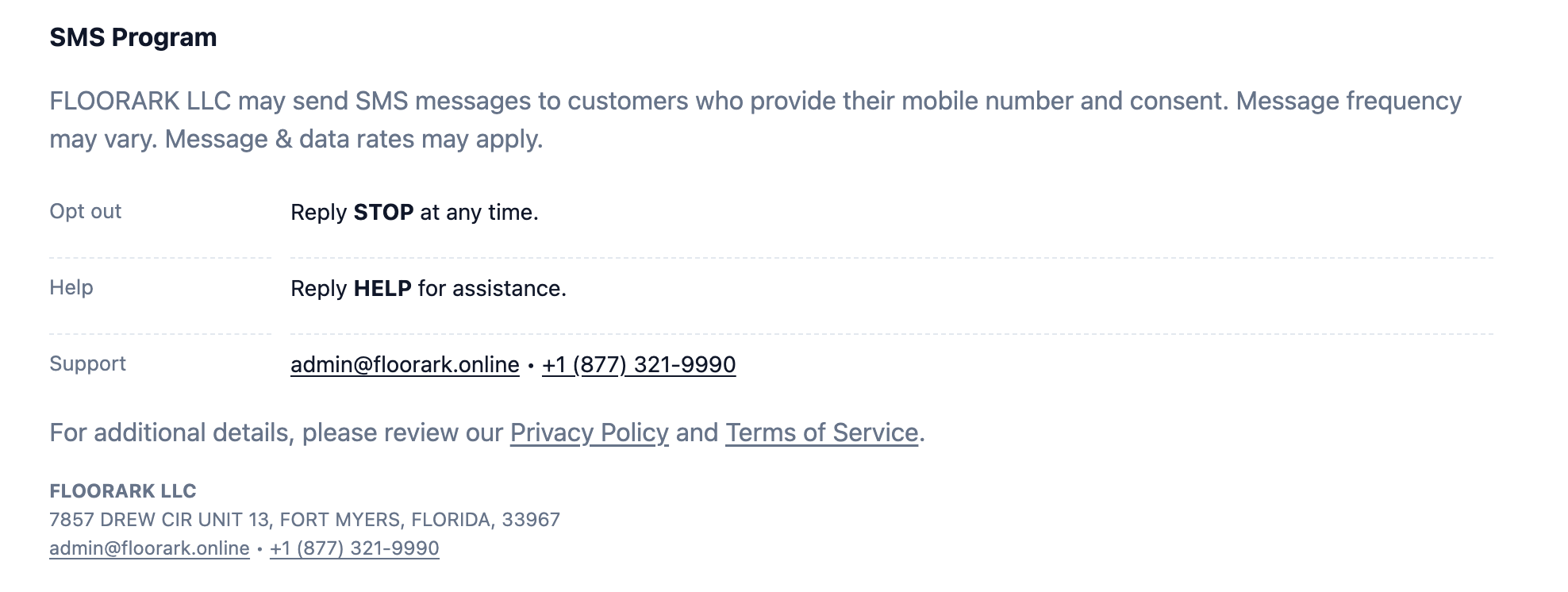Image resolution: width=1568 pixels, height=592 pixels.
Task: Click the admin@floorark.online link in Support row
Action: click(405, 364)
